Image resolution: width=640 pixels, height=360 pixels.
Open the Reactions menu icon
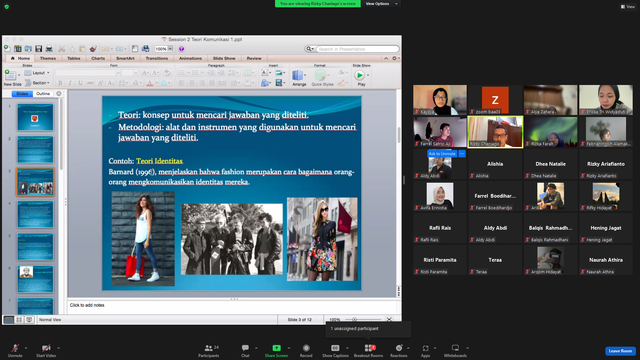(x=399, y=348)
